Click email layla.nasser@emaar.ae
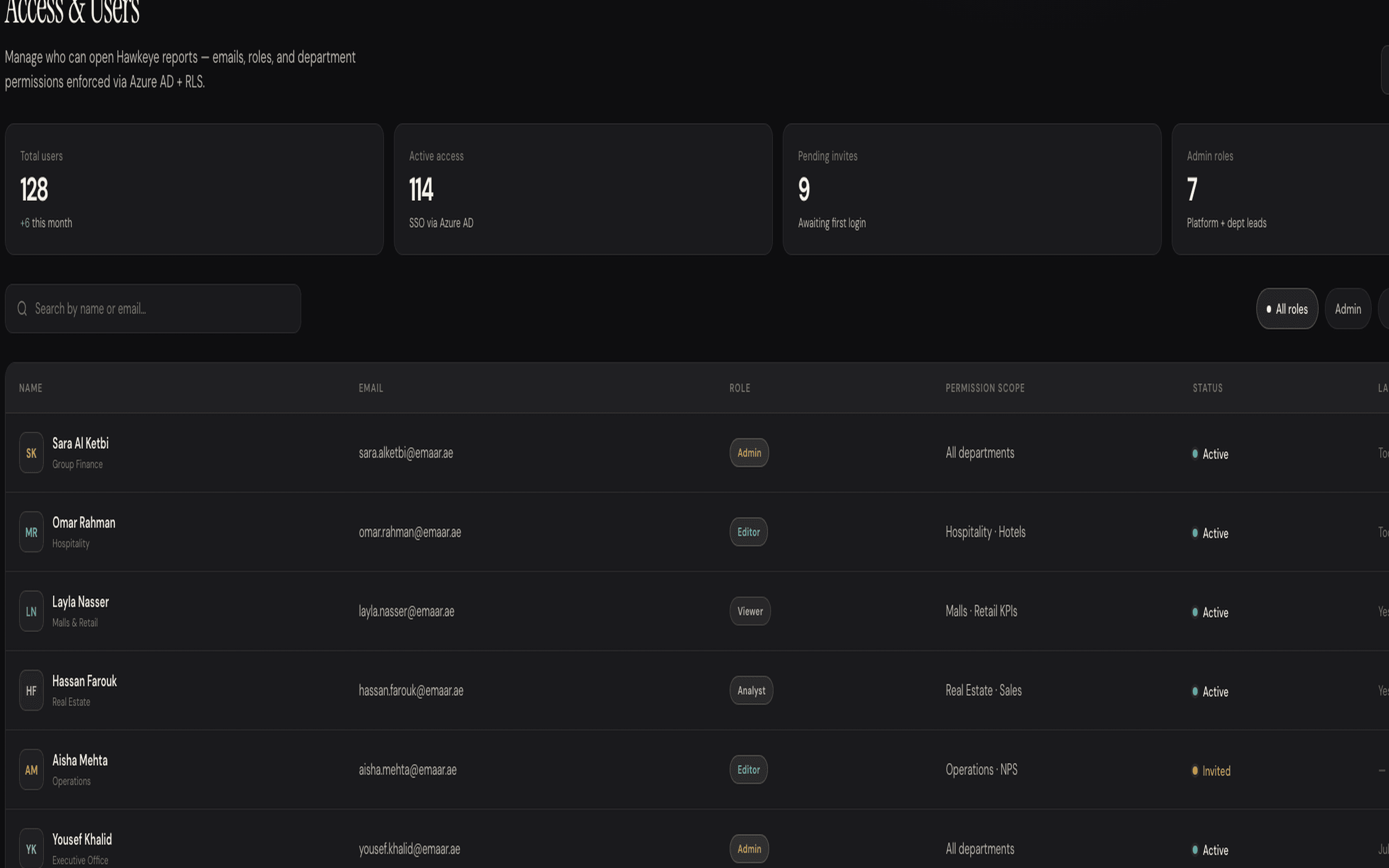This screenshot has height=868, width=1389. point(407,611)
